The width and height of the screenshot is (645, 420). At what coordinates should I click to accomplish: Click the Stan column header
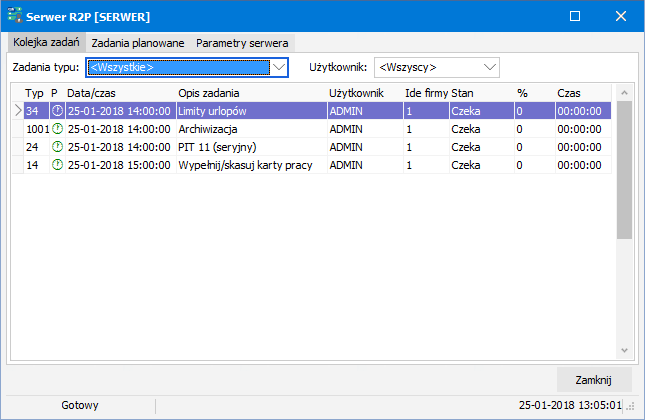click(462, 93)
